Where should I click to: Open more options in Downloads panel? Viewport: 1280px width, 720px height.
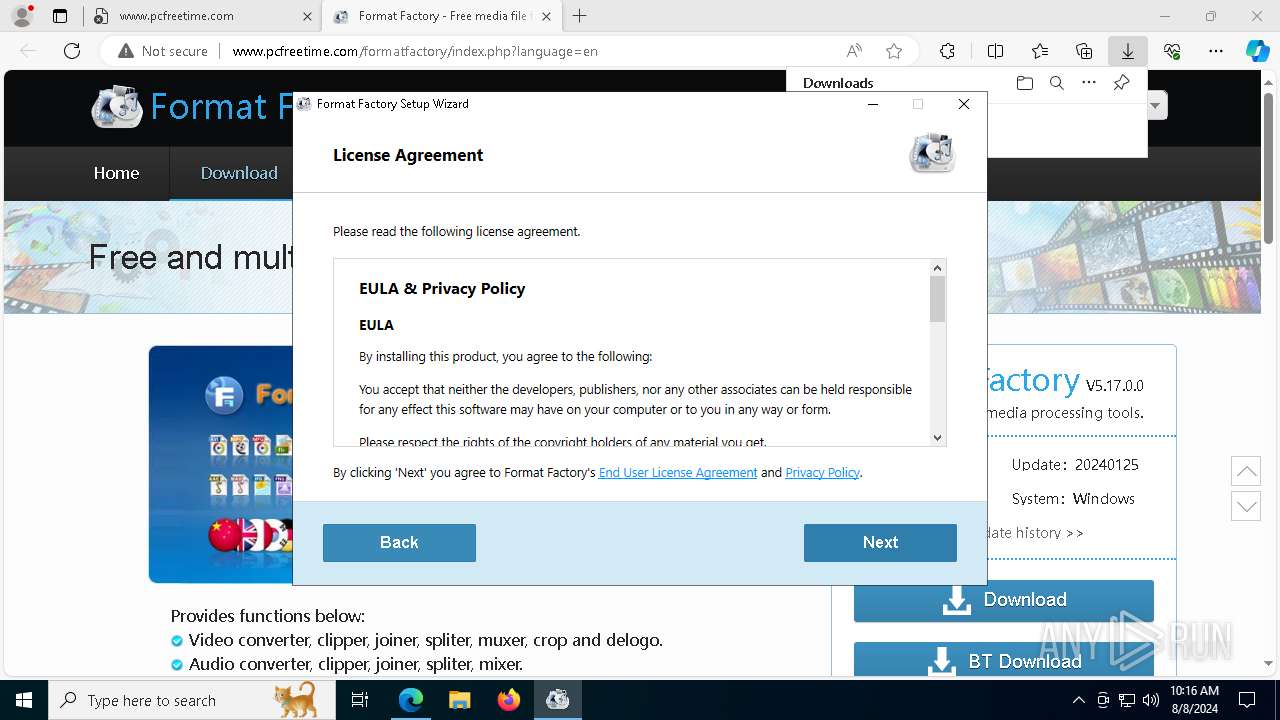(1089, 83)
